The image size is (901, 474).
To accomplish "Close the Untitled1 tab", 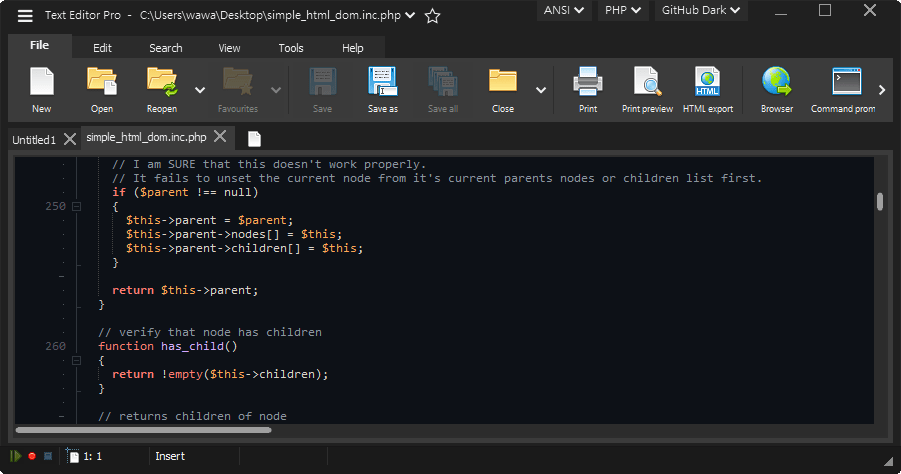I will coord(70,139).
